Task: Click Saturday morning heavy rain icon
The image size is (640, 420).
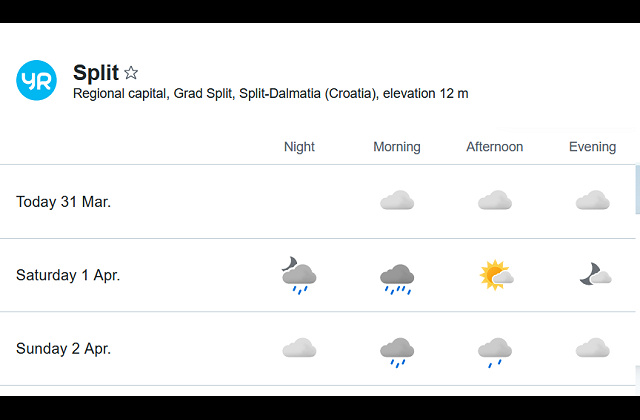Action: tap(397, 278)
